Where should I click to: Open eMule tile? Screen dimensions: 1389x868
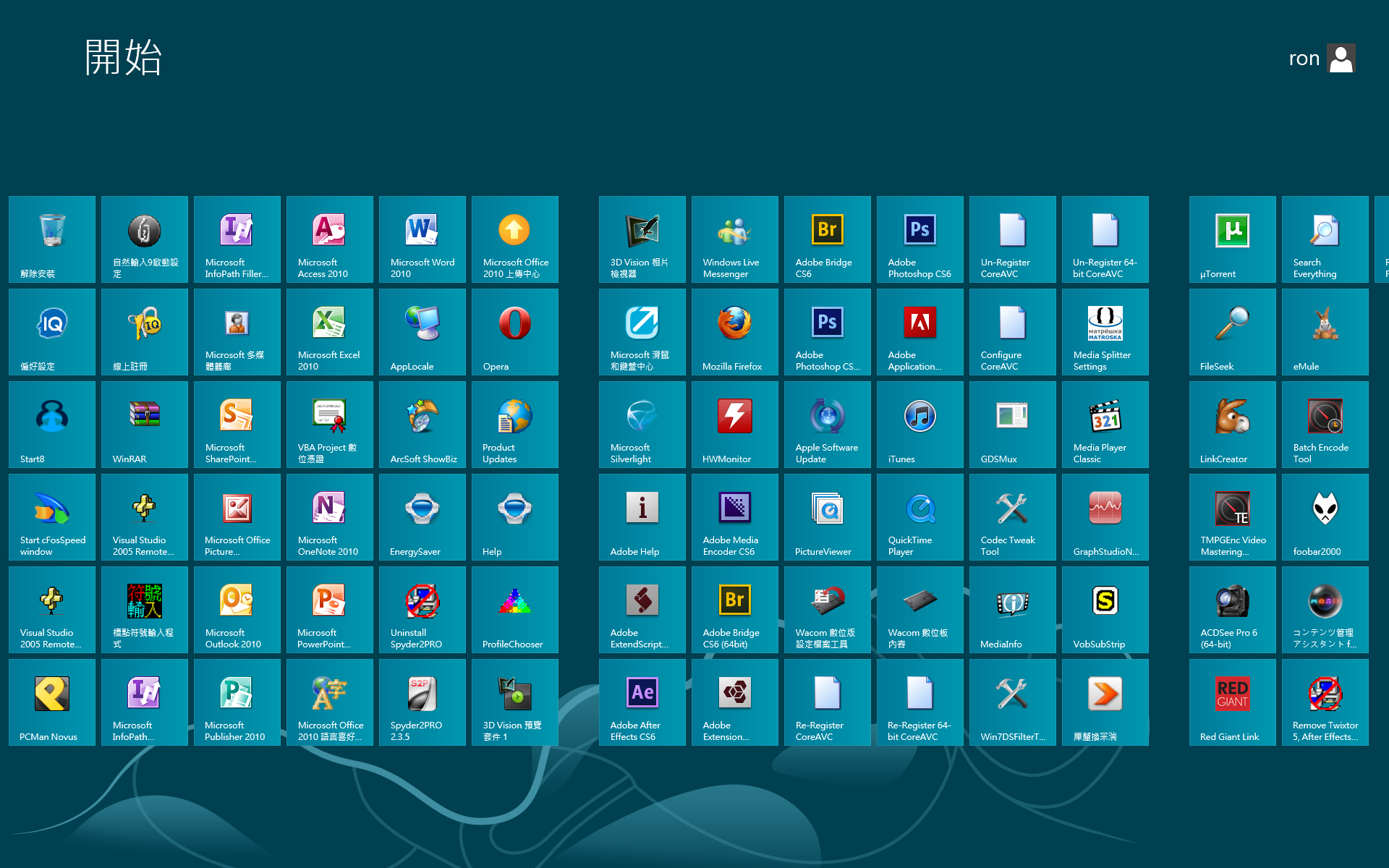coord(1325,332)
